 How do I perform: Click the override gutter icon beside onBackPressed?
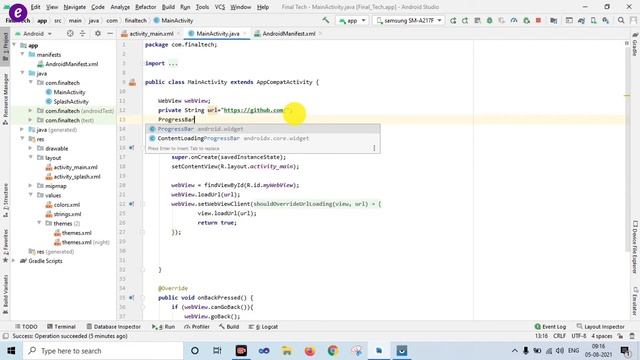pos(131,298)
